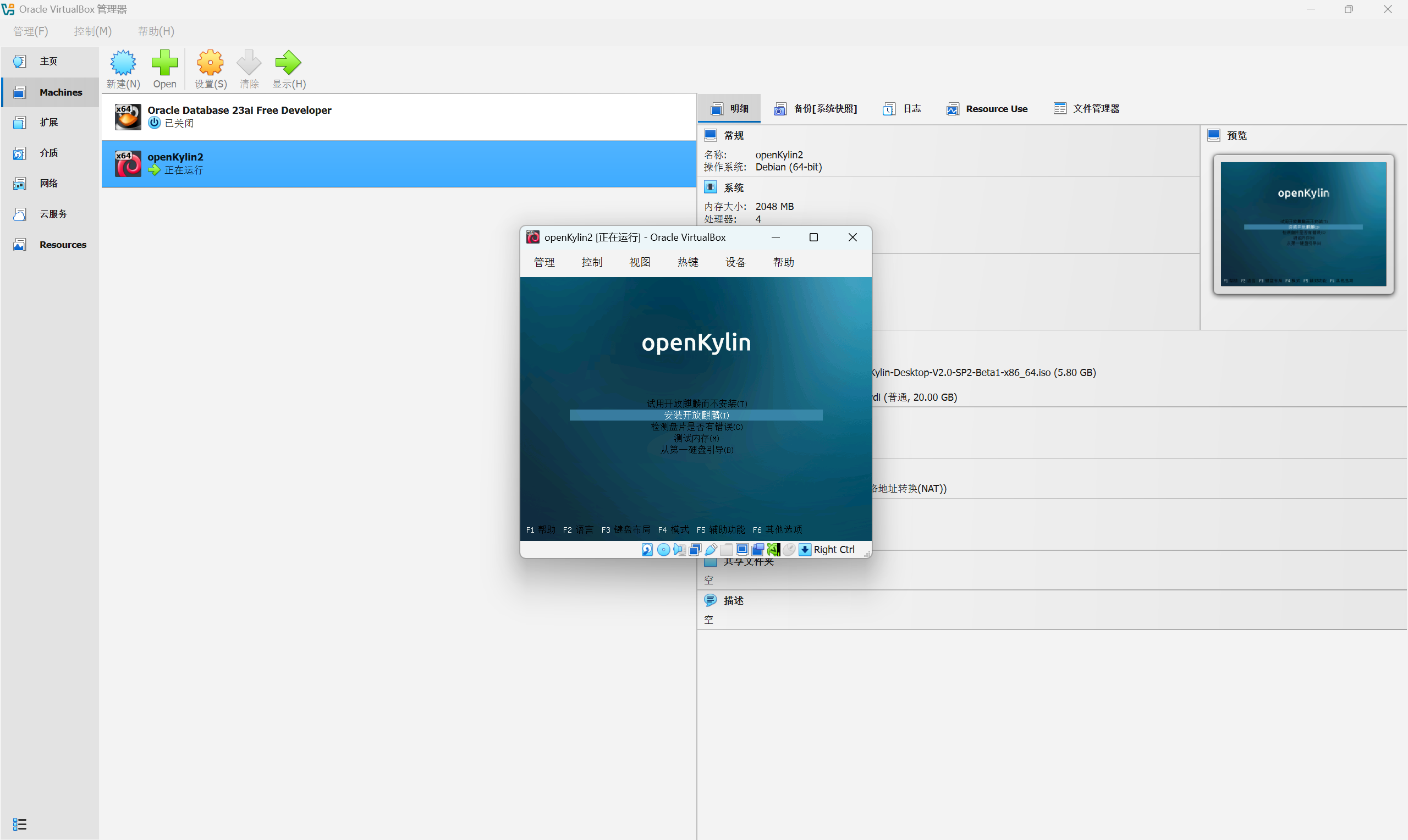Click the 新建(N) new machine icon
Viewport: 1408px width, 840px height.
[x=123, y=63]
